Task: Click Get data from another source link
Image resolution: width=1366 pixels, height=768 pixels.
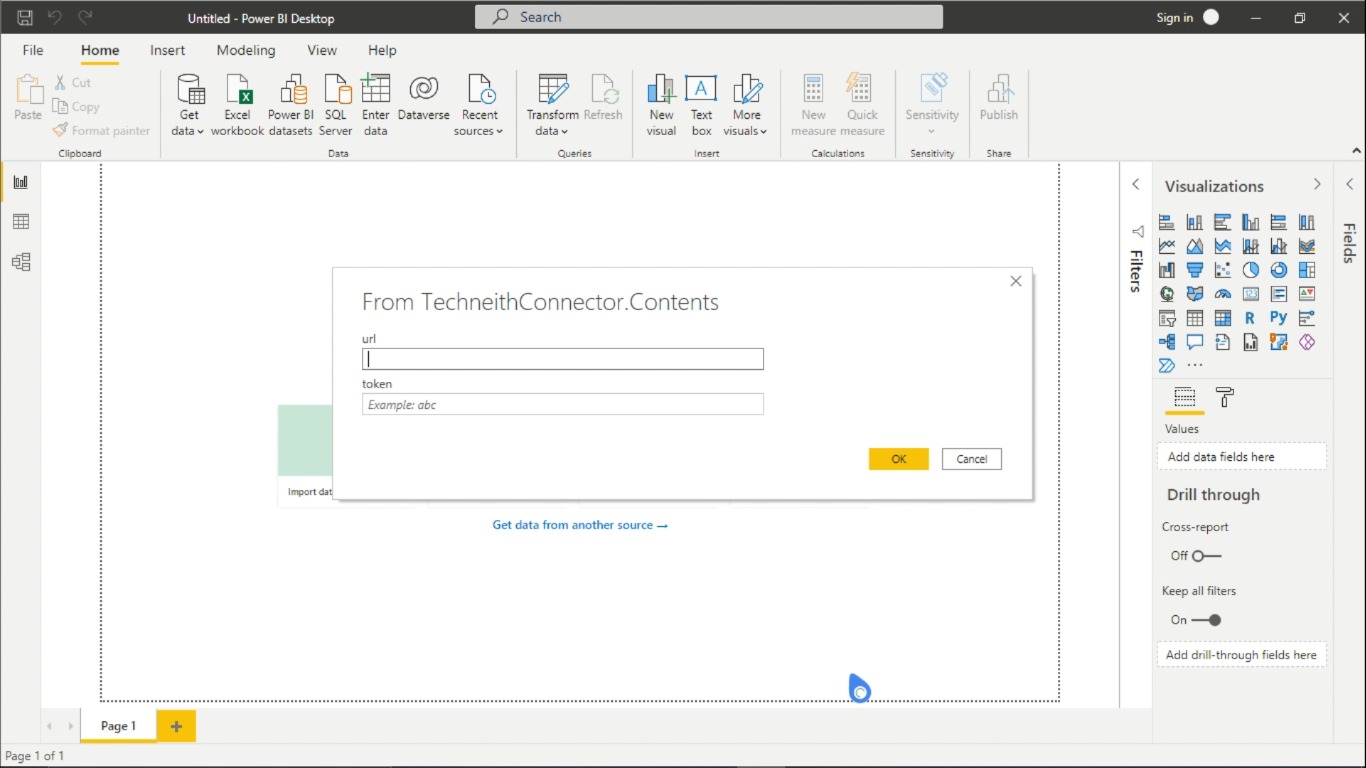Action: click(580, 525)
